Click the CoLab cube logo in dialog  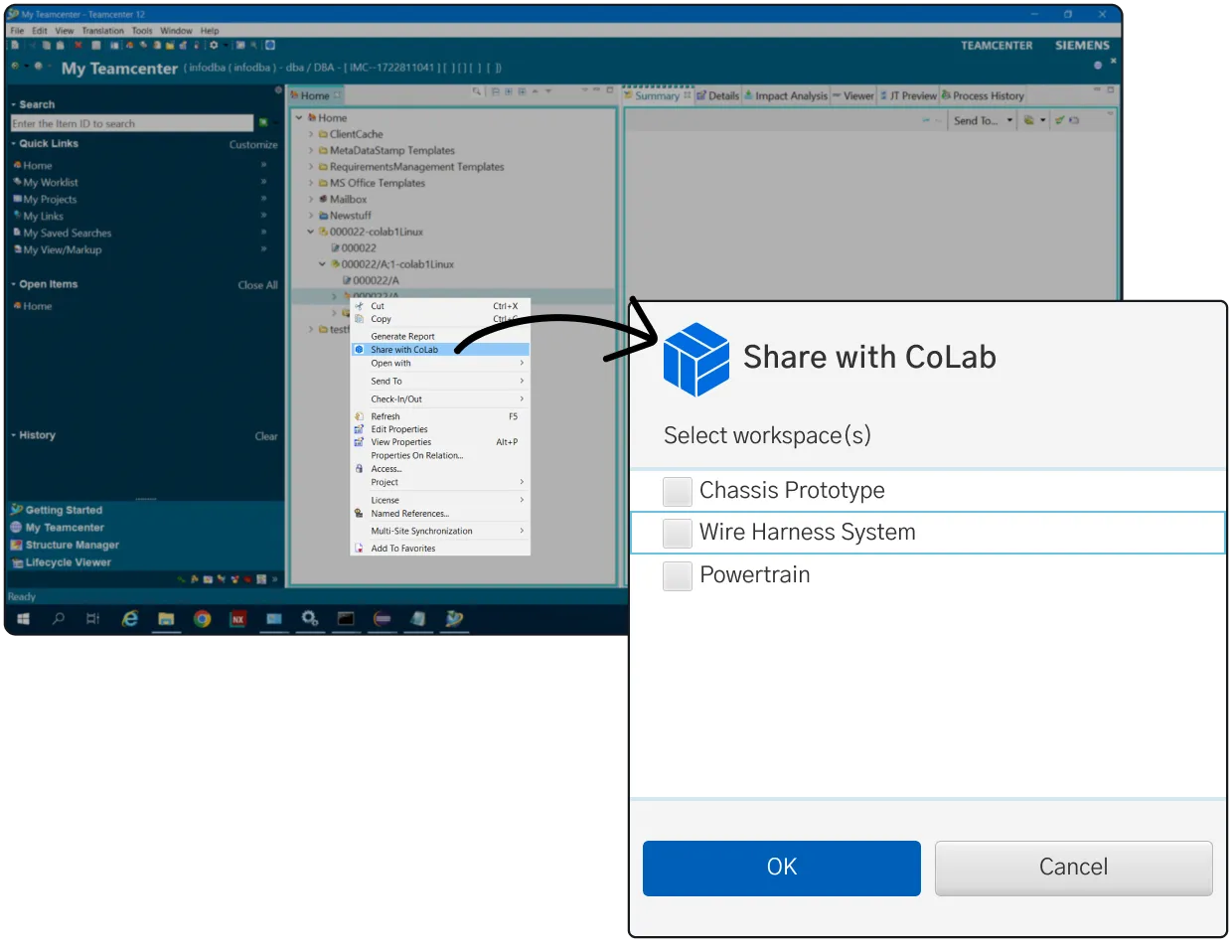696,360
